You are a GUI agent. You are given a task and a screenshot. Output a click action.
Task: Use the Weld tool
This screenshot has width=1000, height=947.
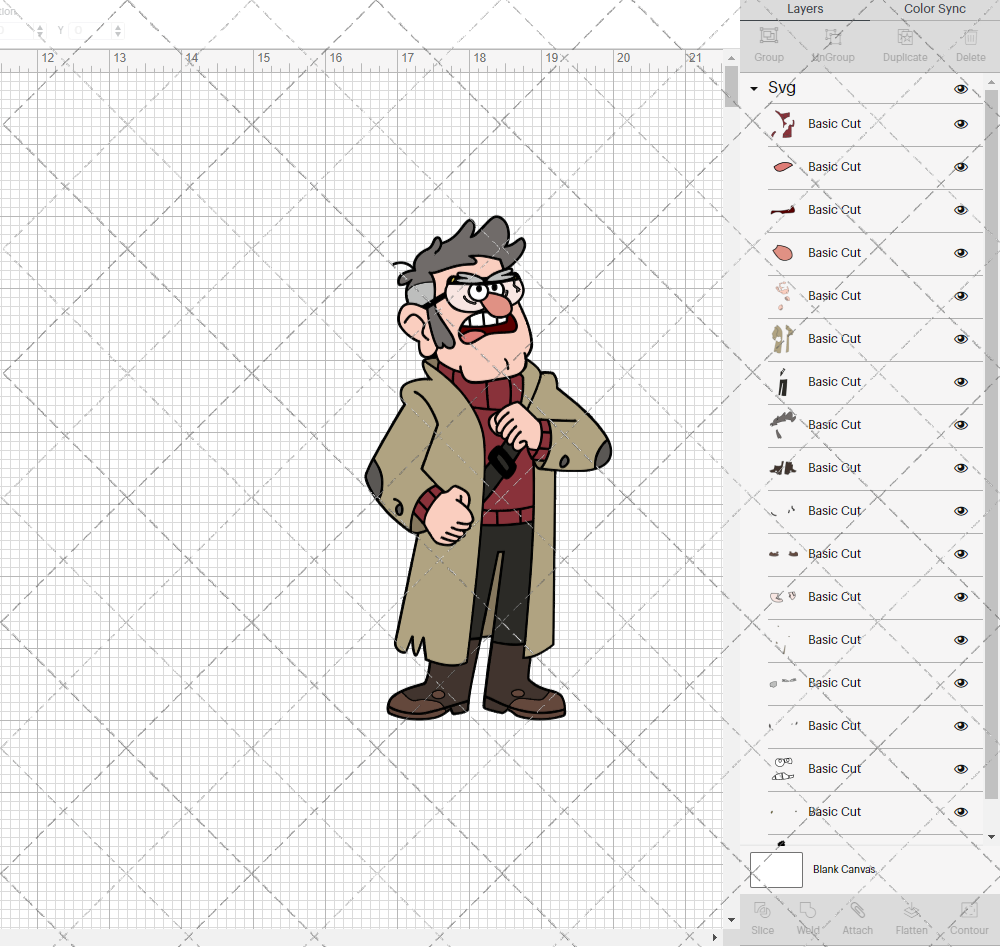pos(807,909)
